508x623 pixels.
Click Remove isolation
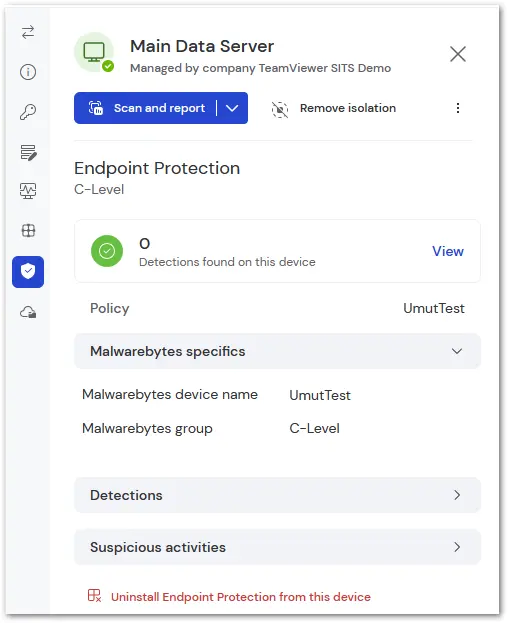point(334,108)
